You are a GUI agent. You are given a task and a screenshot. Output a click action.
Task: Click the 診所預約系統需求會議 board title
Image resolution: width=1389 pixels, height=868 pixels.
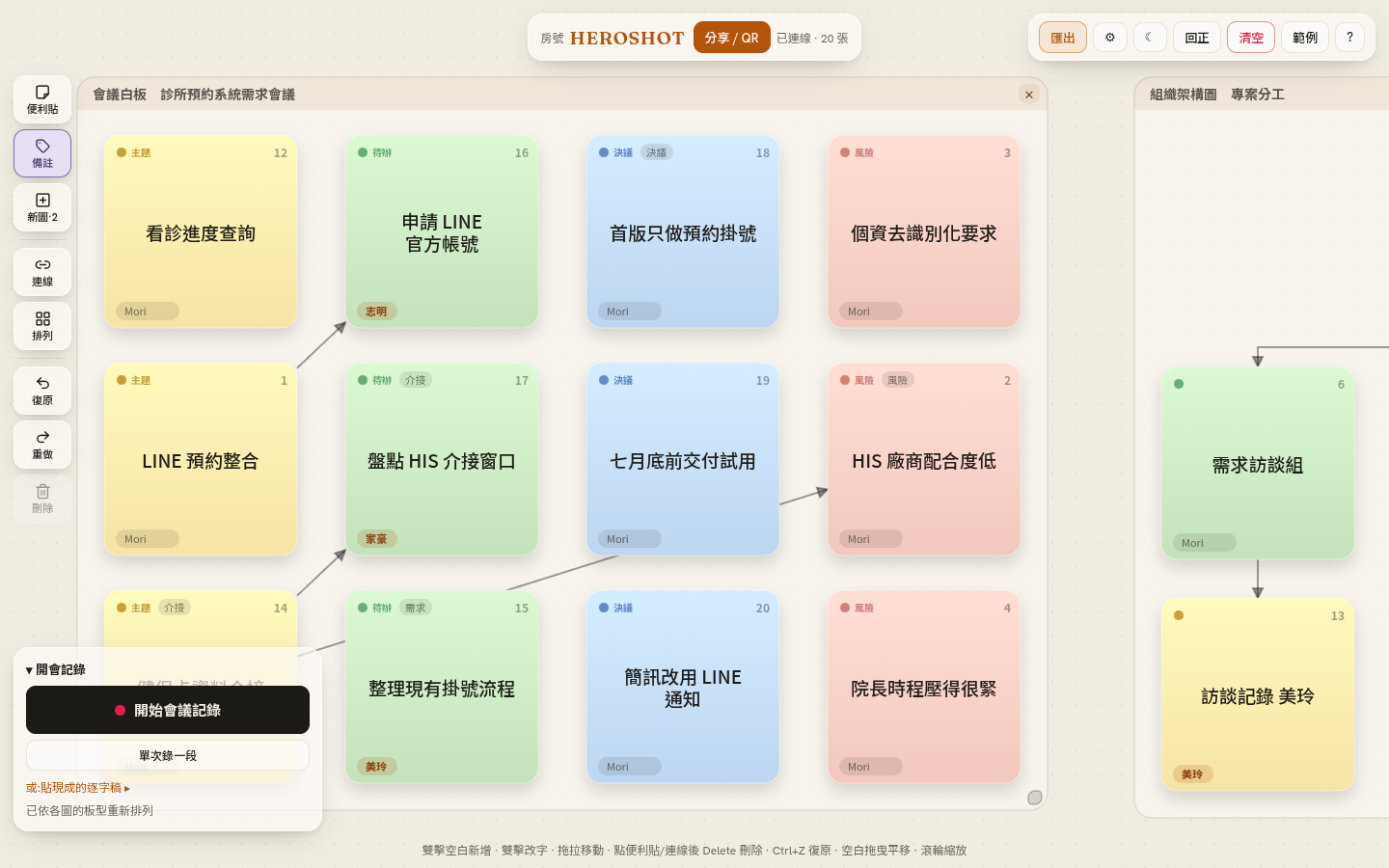click(228, 95)
